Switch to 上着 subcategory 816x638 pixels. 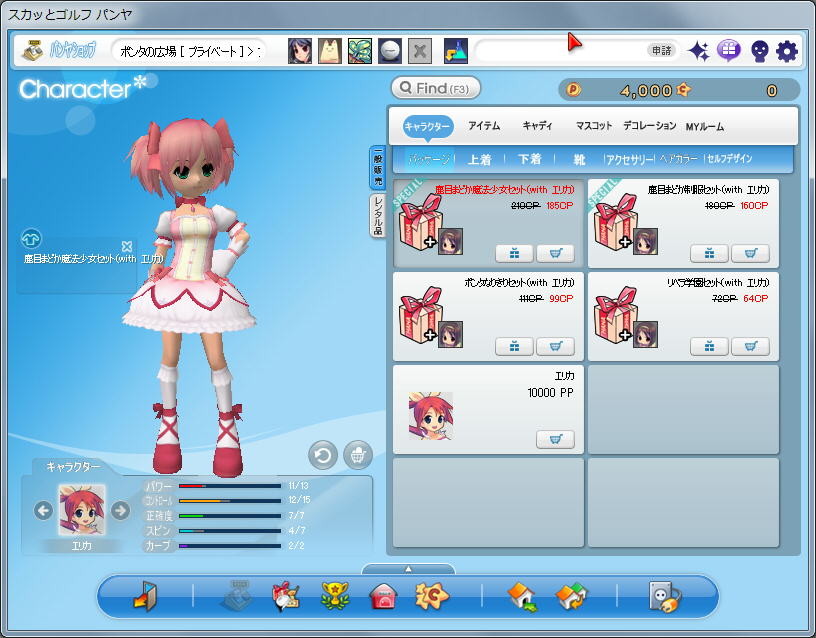479,159
